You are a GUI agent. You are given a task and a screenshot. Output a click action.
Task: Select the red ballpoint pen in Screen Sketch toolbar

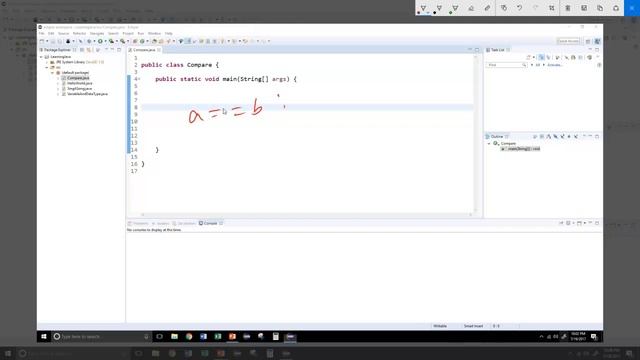pos(423,8)
